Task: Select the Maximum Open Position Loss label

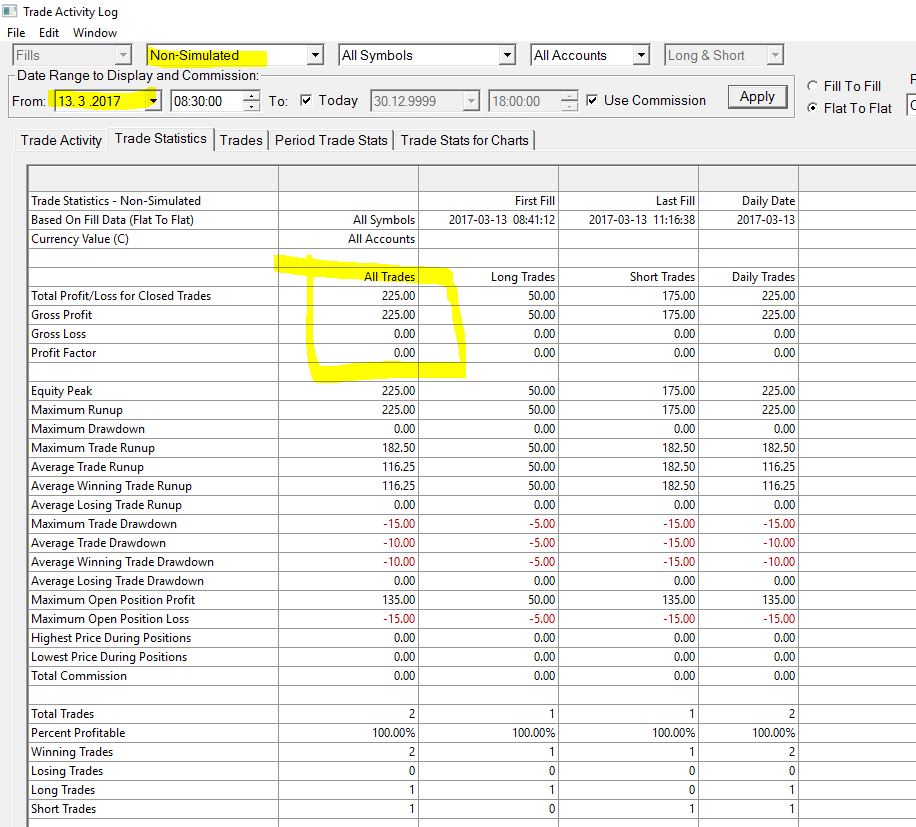Action: pos(110,619)
